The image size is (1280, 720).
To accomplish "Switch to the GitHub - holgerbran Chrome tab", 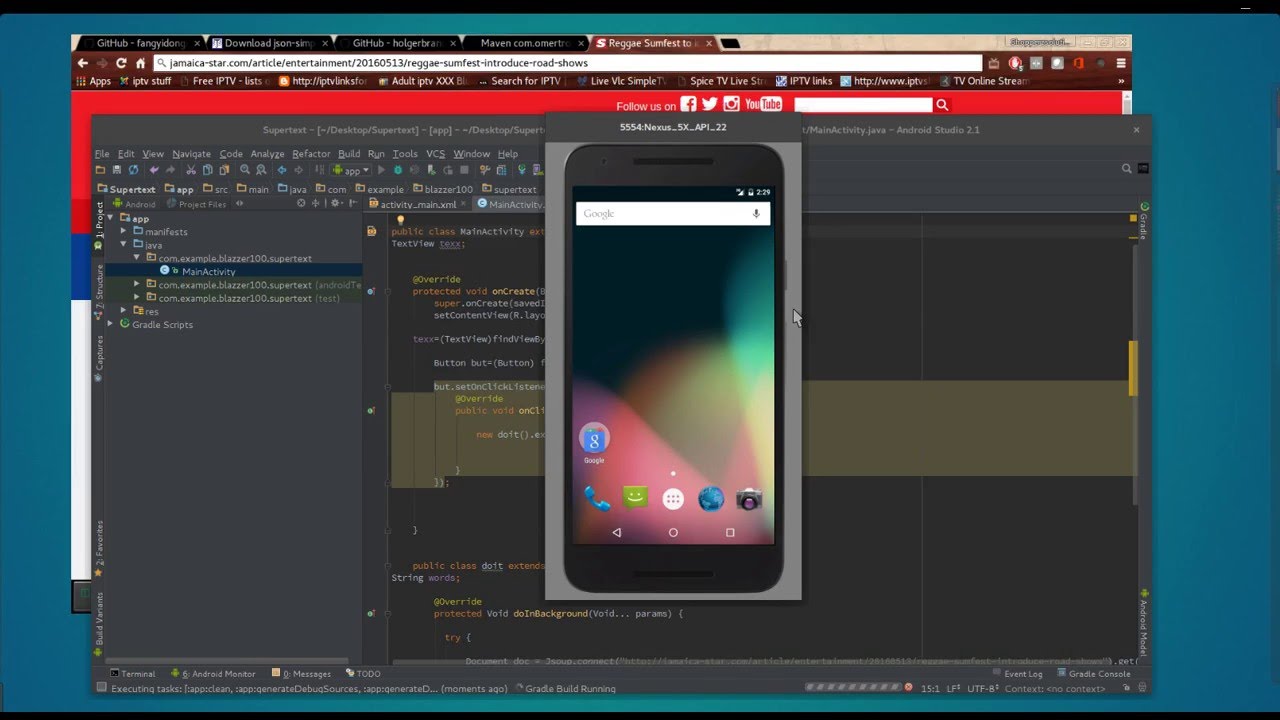I will [398, 43].
